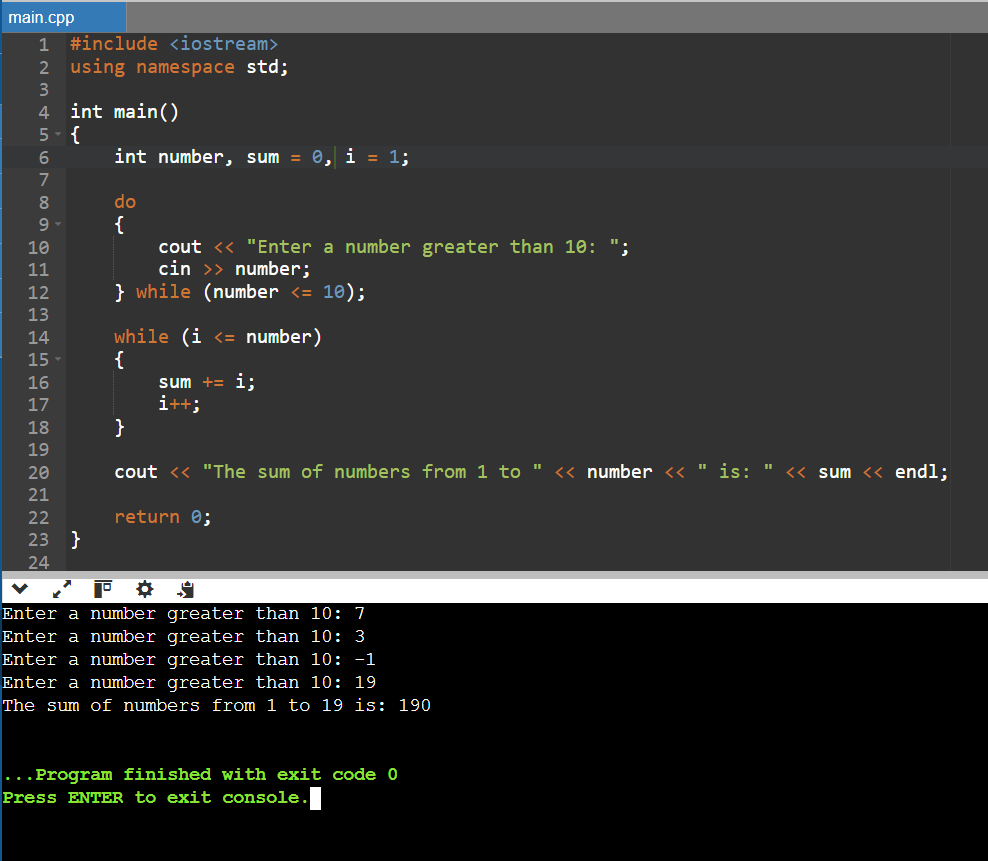Click on 'namespace' keyword in line 2
This screenshot has width=988, height=861.
(x=185, y=67)
